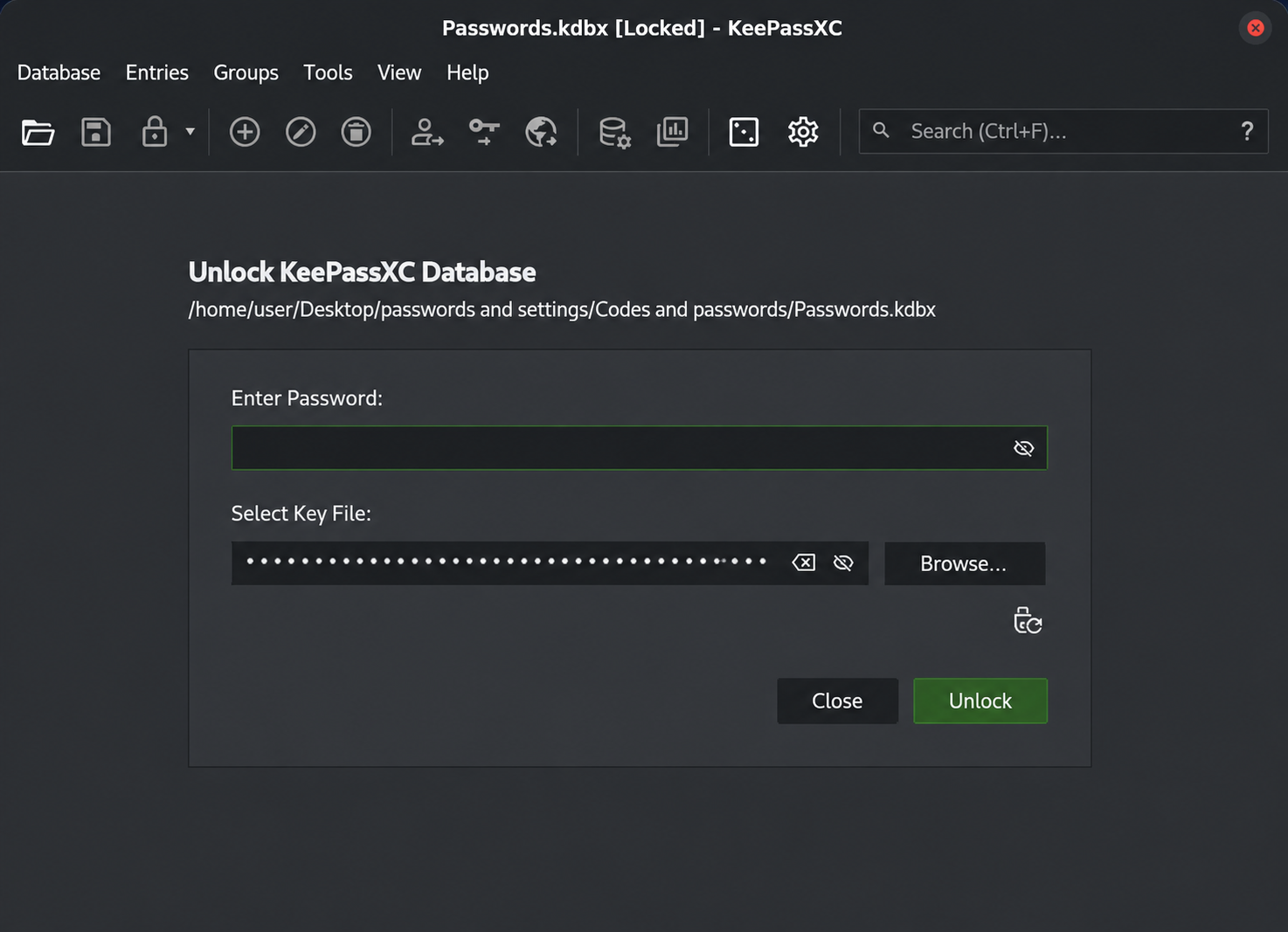This screenshot has height=932, width=1288.
Task: Open the View menu
Action: click(x=399, y=72)
